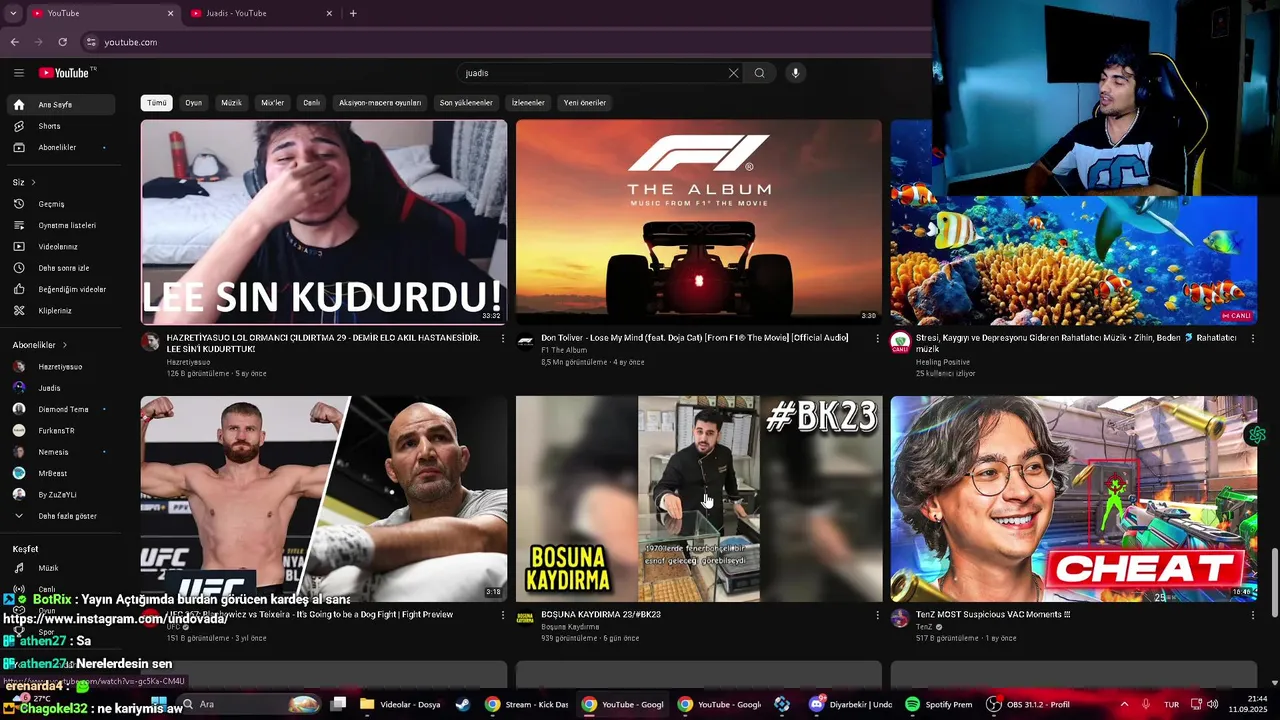The width and height of the screenshot is (1280, 720).
Task: Open the LEE SİN KUDURDU video thumbnail
Action: point(324,222)
